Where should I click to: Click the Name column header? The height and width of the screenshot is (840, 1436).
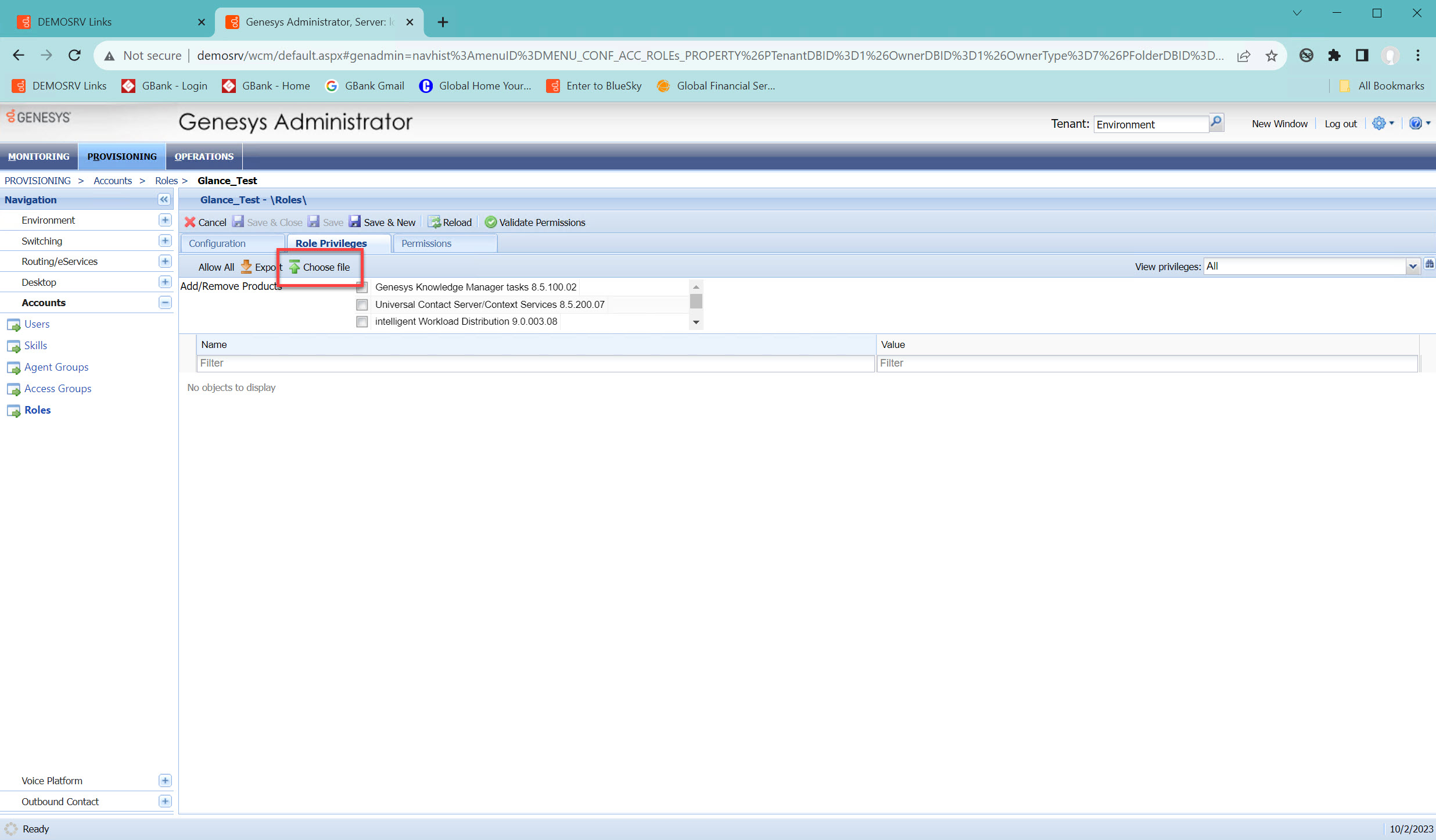(x=536, y=344)
